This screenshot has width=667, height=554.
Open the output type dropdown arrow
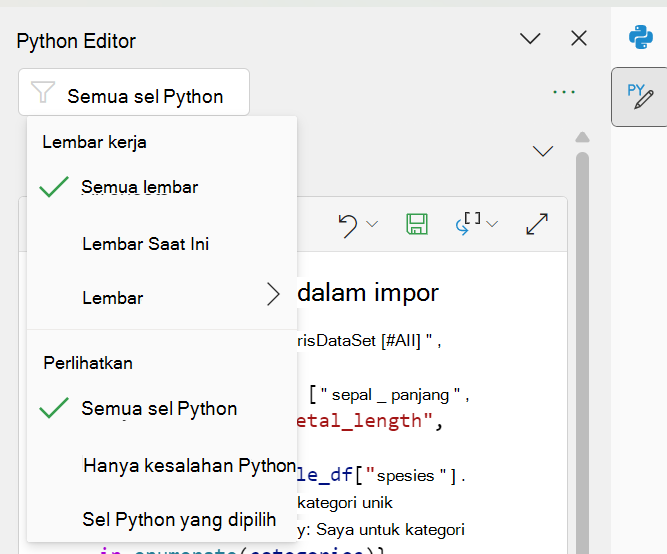pos(492,224)
